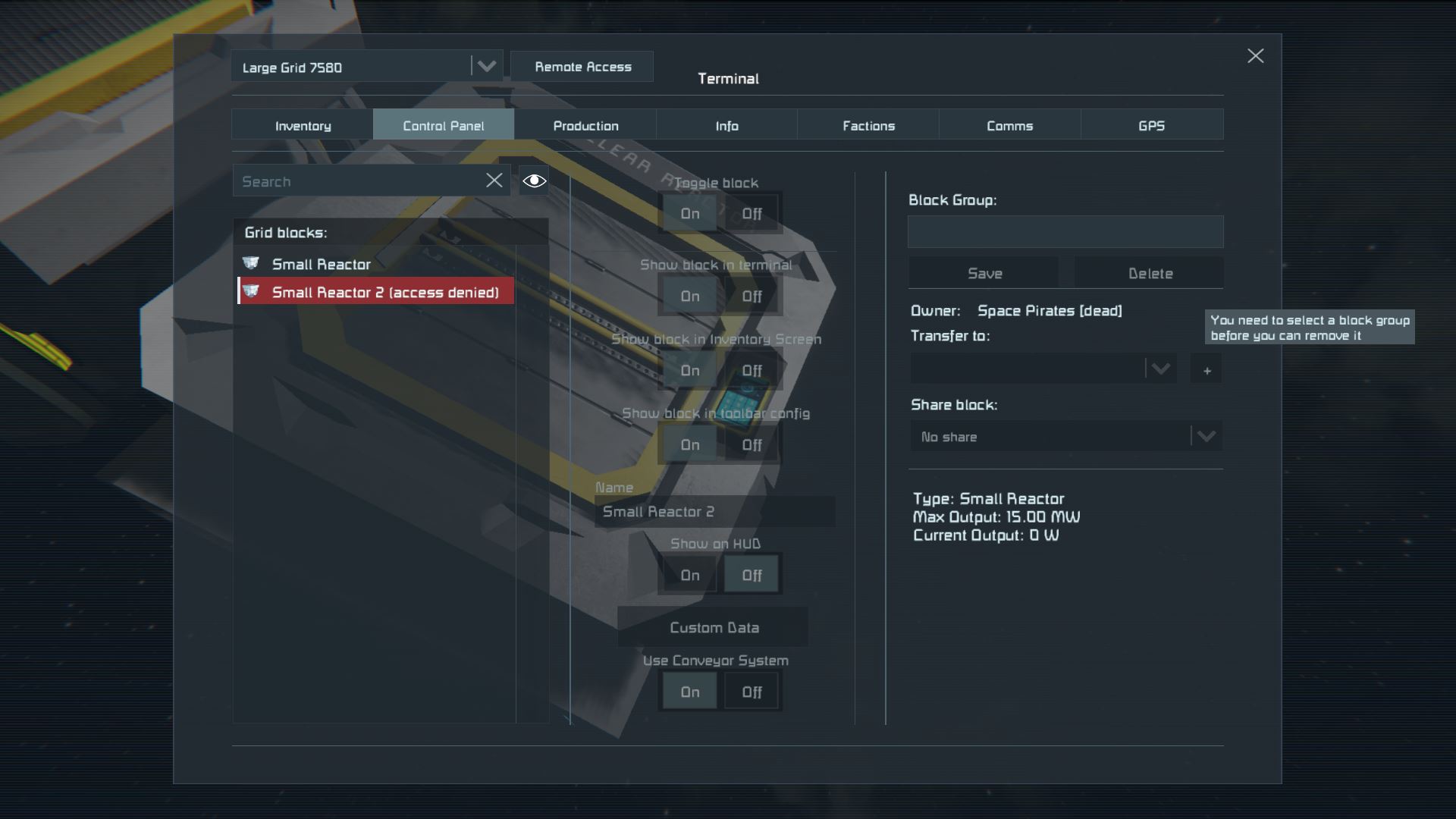Open the Custom Data button

(714, 627)
